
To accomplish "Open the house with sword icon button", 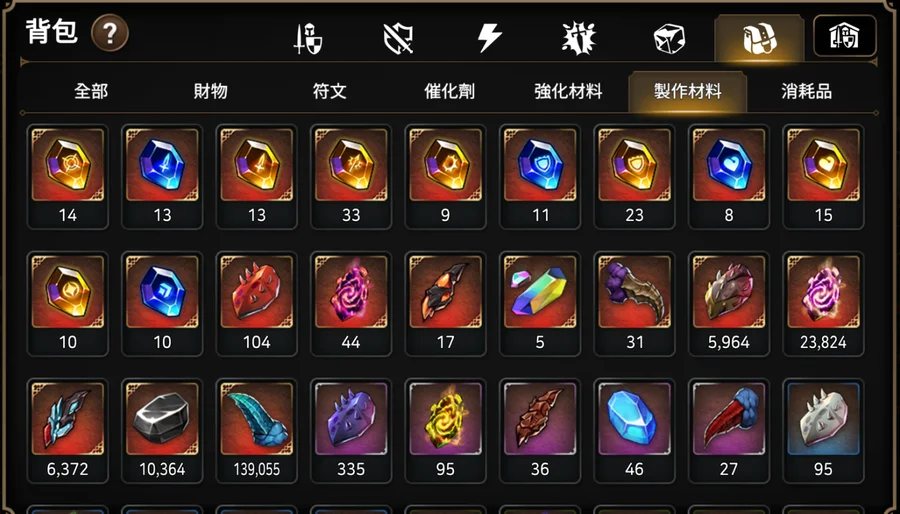I will [845, 36].
